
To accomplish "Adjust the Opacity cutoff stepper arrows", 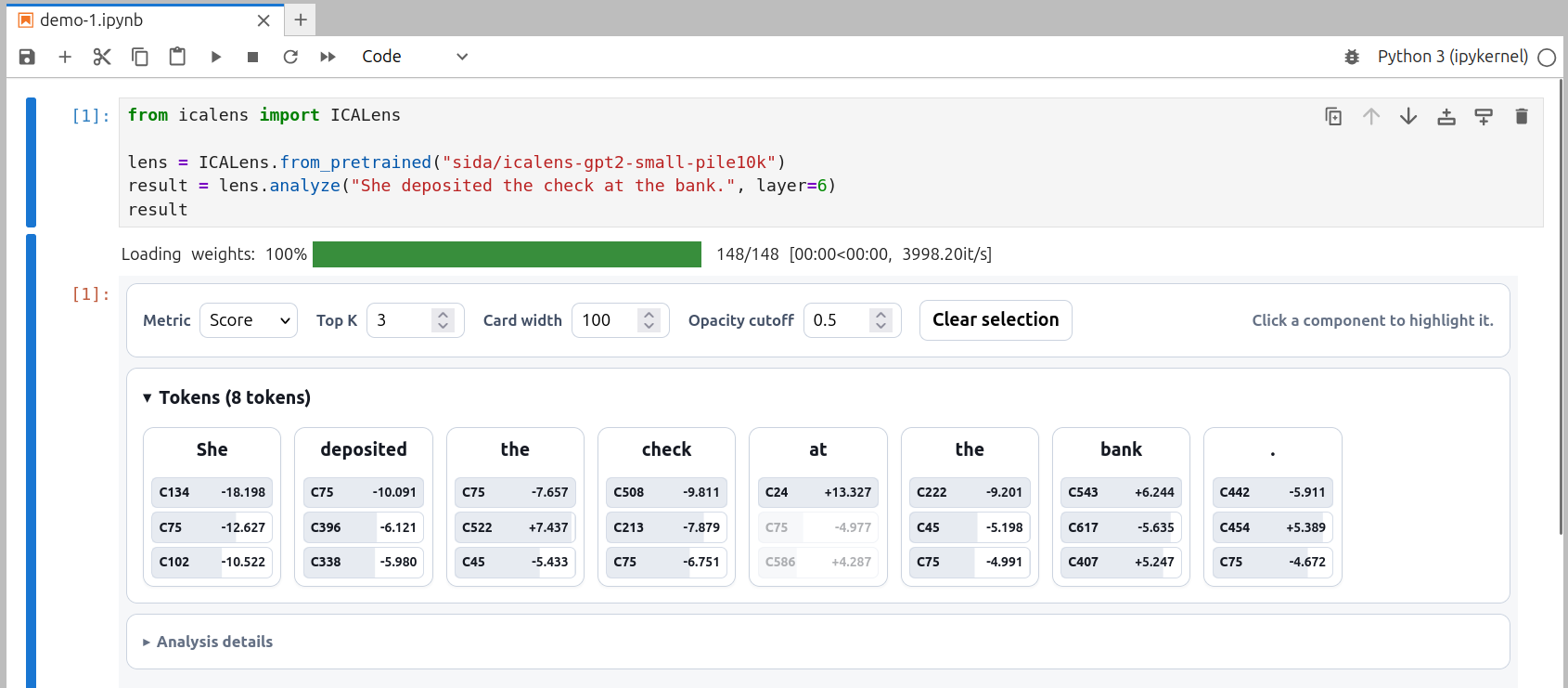I will [881, 320].
